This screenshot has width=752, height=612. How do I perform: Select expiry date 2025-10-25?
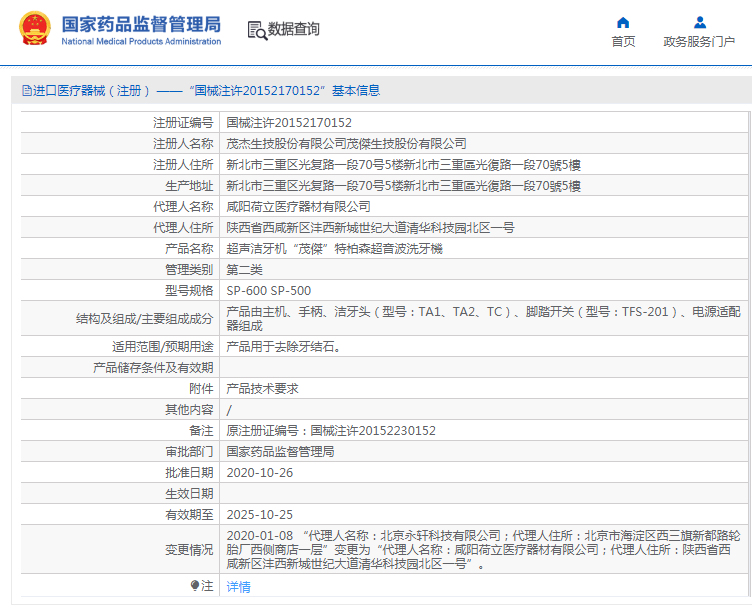[x=259, y=515]
